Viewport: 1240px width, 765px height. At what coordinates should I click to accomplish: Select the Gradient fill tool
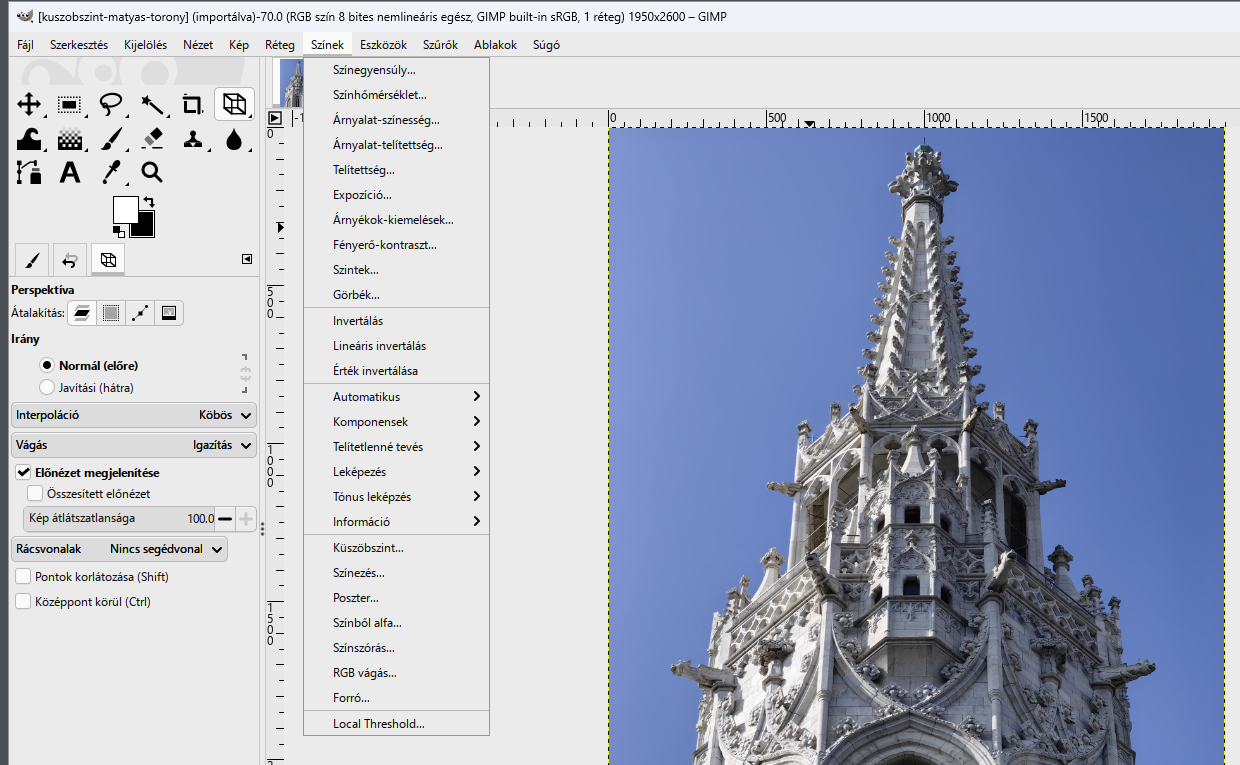pos(70,138)
